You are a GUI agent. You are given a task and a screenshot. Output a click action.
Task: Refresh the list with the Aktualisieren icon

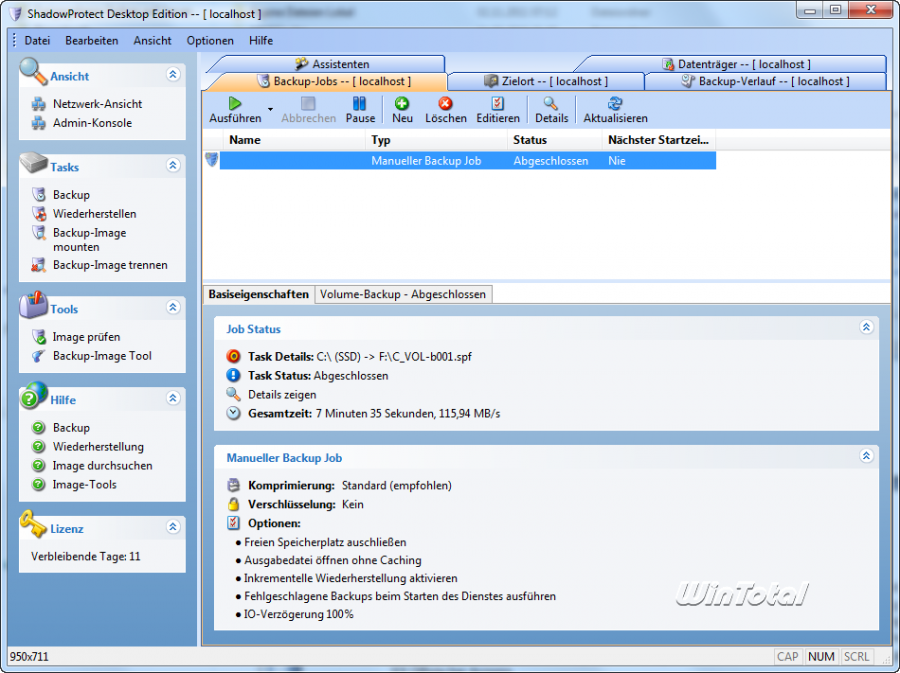click(614, 108)
